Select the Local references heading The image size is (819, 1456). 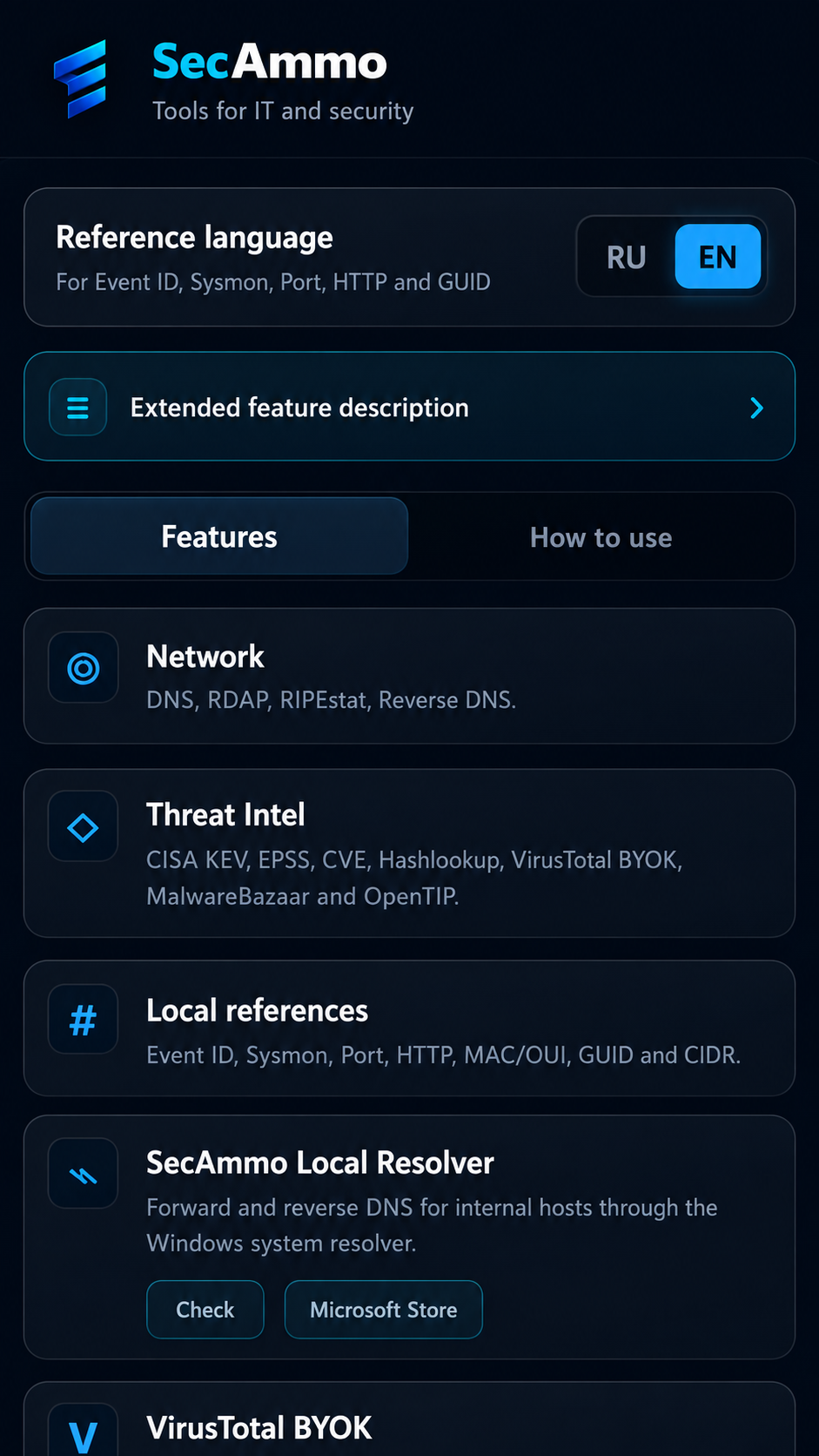point(257,1011)
